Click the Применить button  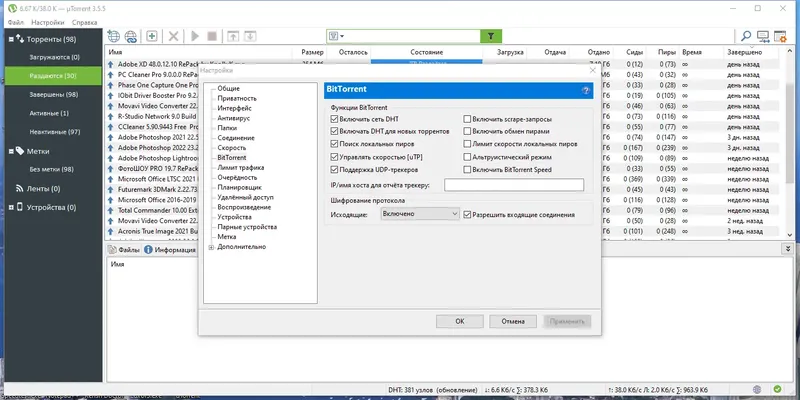click(567, 321)
